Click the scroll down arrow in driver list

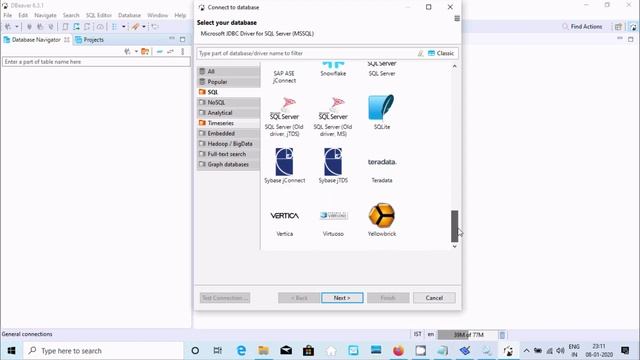coord(454,246)
